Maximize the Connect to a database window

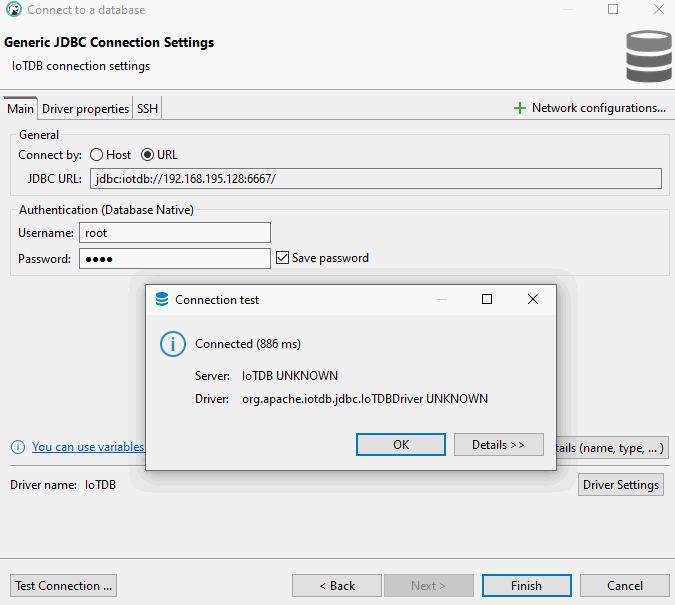[613, 9]
